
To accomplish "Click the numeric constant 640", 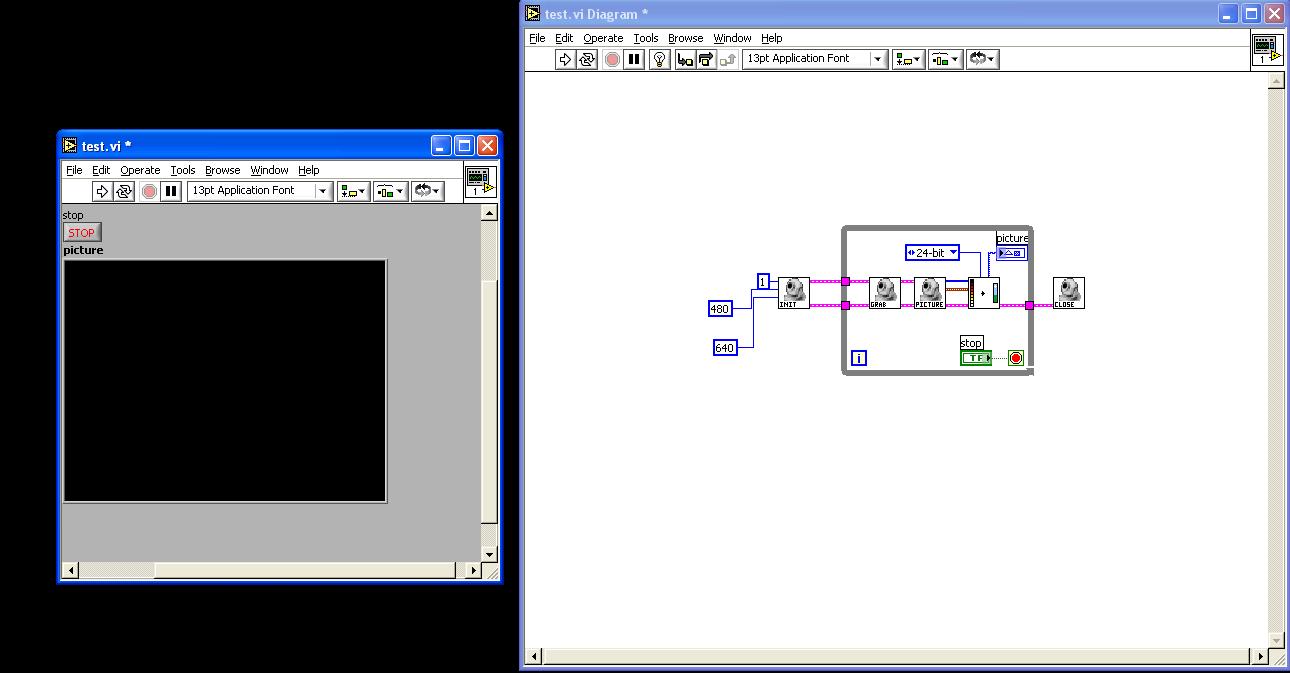I will (725, 348).
